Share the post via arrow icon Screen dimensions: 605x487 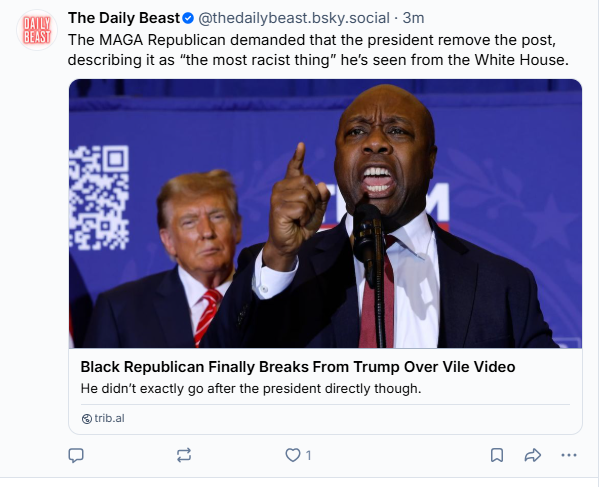(x=533, y=455)
